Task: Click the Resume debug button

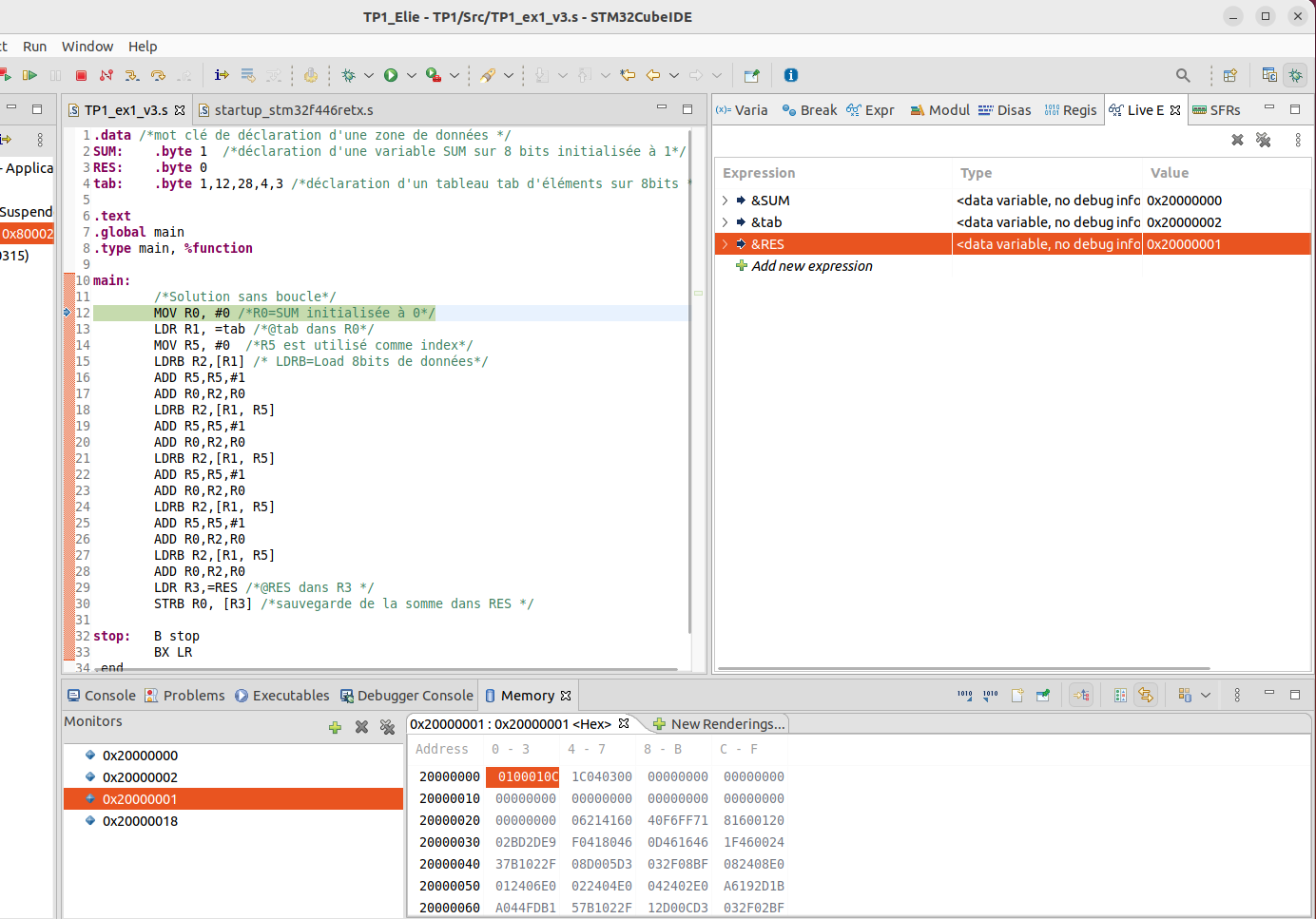Action: 29,75
